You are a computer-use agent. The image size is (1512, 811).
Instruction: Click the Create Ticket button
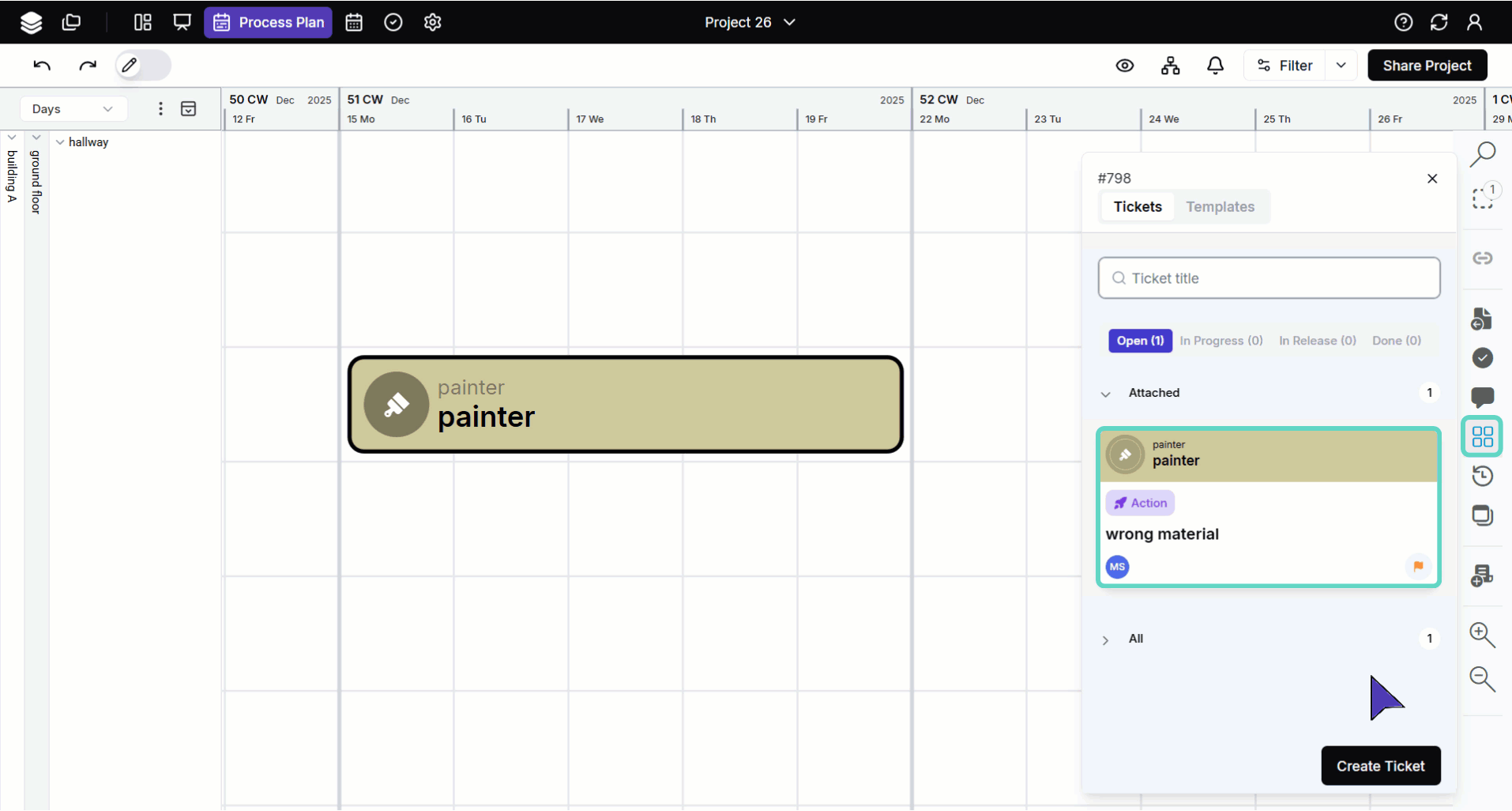(x=1380, y=766)
